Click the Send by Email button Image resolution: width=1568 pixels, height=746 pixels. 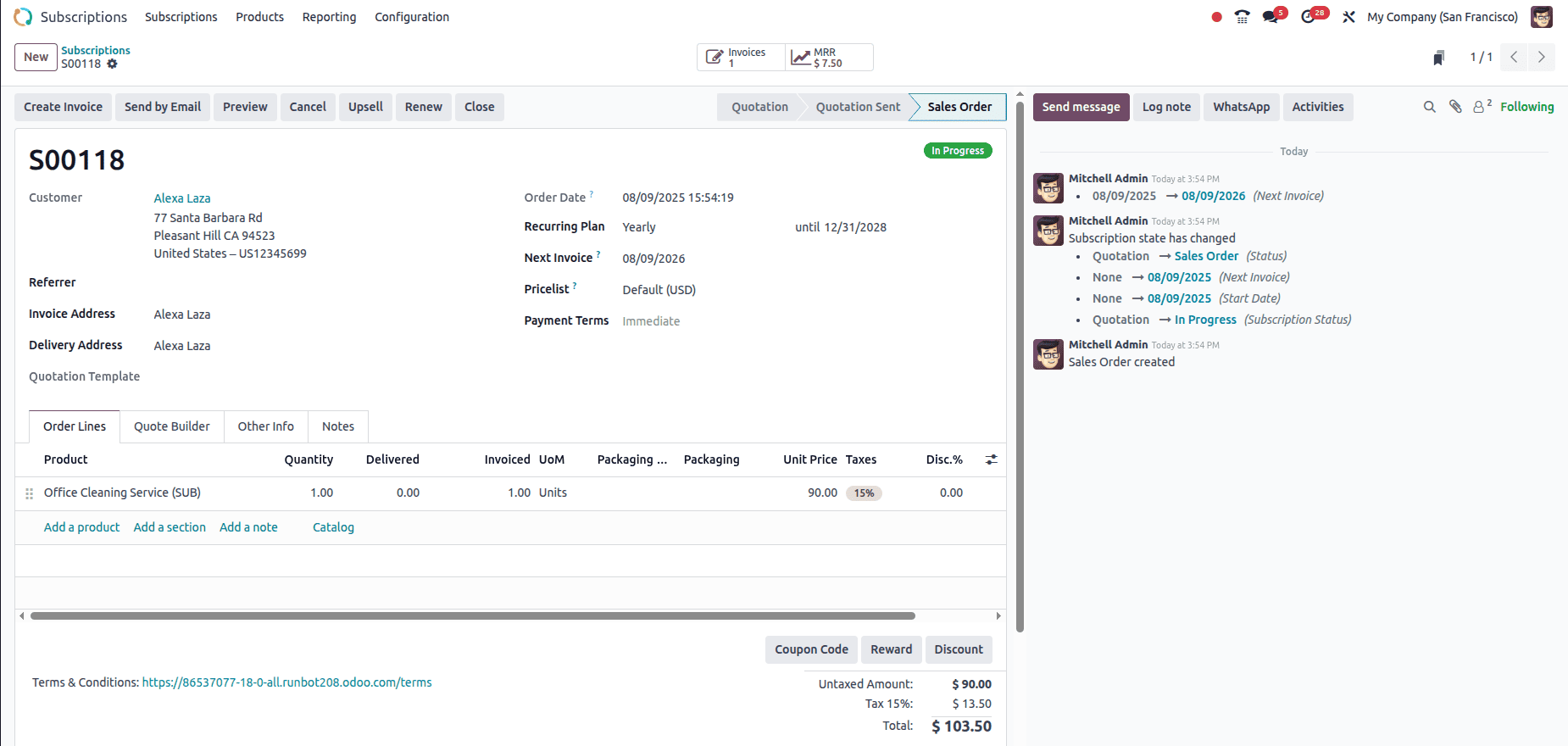click(x=163, y=107)
